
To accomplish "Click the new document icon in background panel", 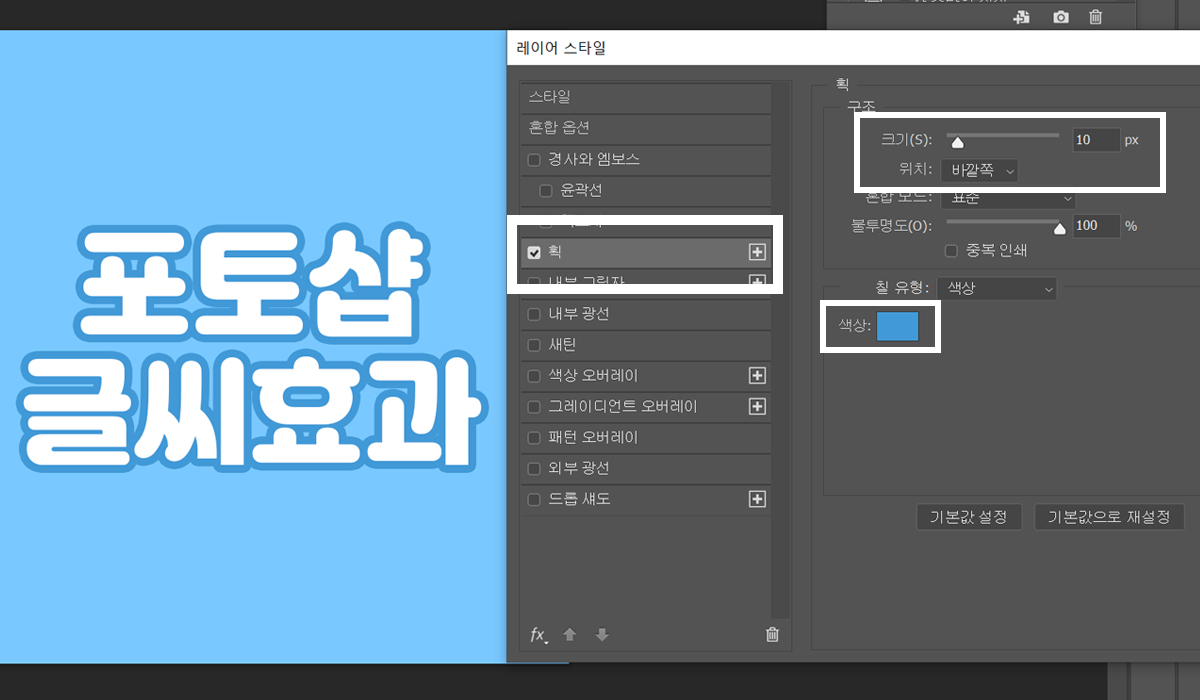I will [1022, 17].
